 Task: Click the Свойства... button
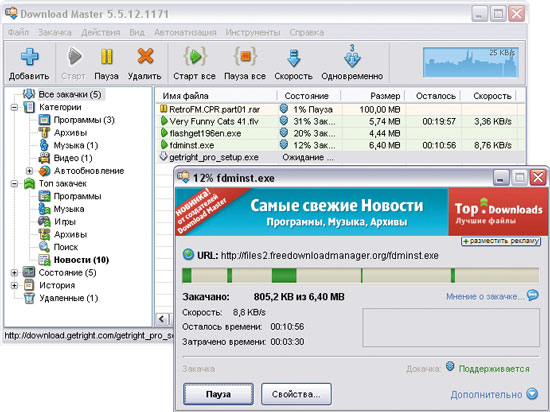pyautogui.click(x=296, y=394)
